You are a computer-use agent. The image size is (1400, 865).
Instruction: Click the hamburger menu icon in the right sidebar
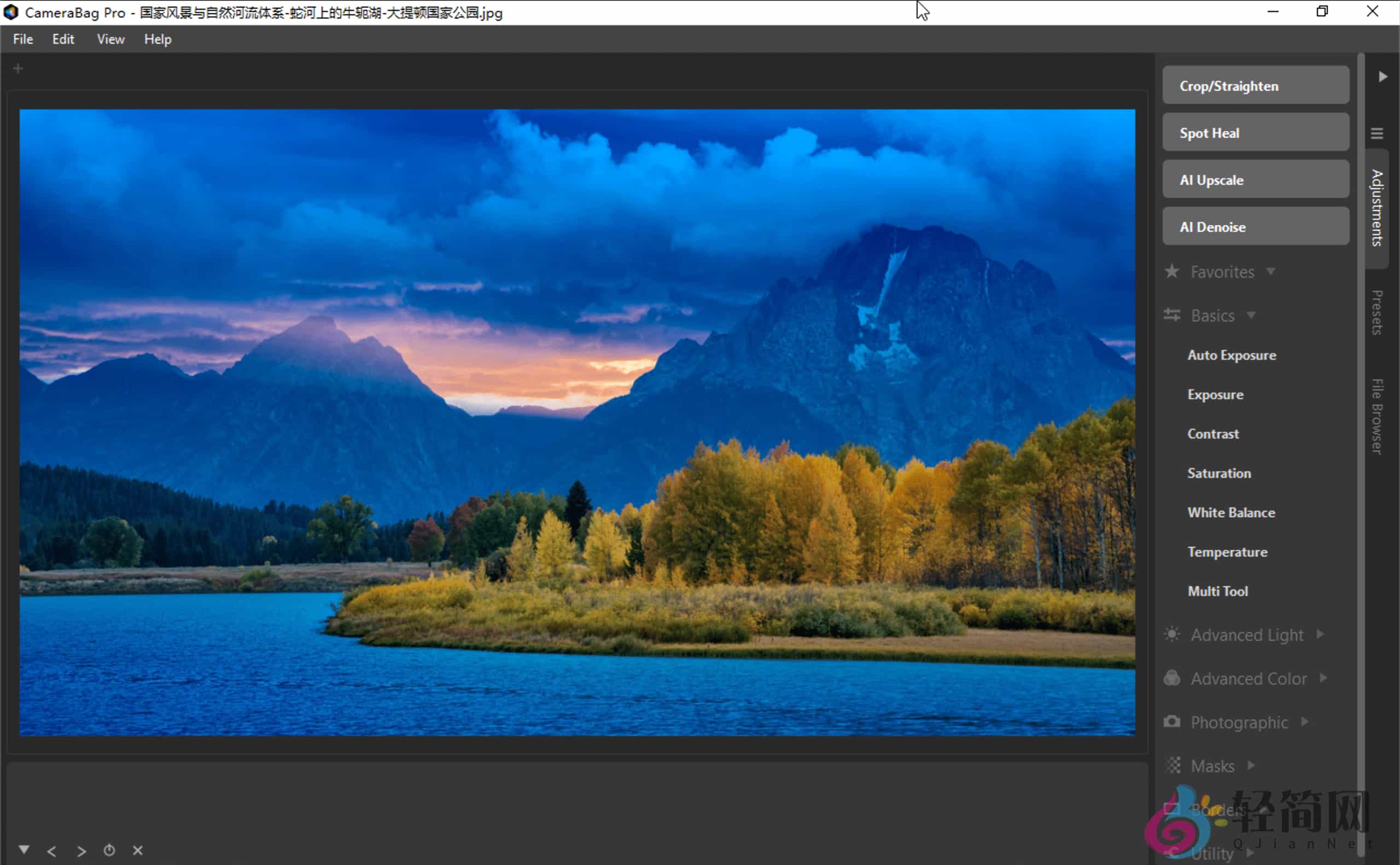[x=1376, y=133]
